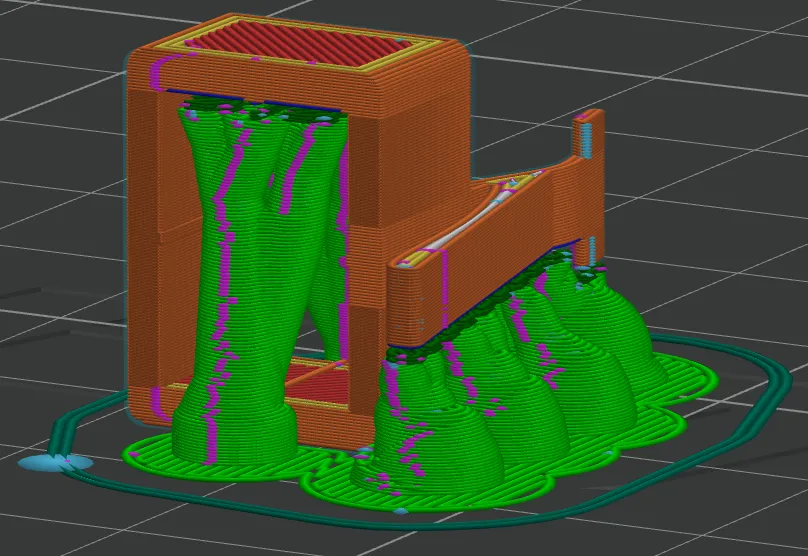The width and height of the screenshot is (808, 556).
Task: Click the dark blue support interface under the arm
Action: point(484,294)
